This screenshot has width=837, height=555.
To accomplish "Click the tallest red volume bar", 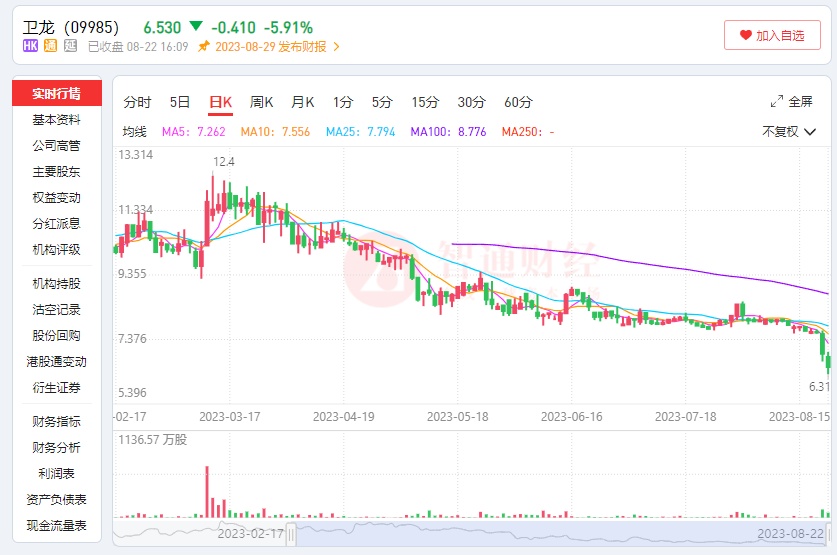I will (x=207, y=491).
